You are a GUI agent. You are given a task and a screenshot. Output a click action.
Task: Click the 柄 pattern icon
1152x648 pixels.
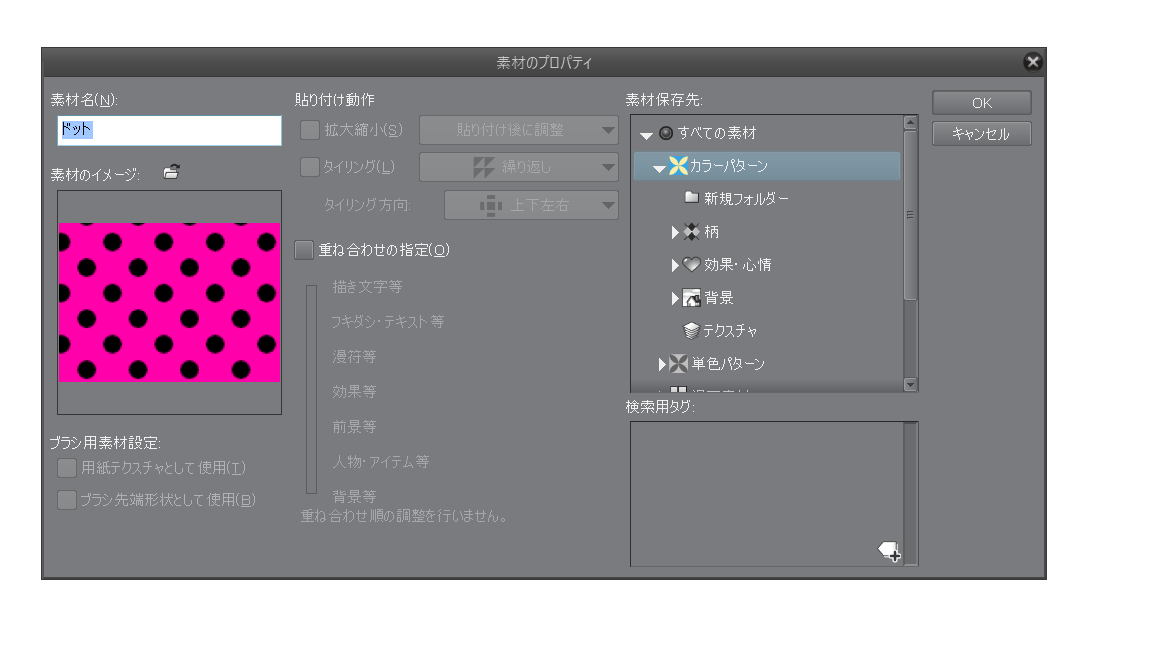click(691, 232)
